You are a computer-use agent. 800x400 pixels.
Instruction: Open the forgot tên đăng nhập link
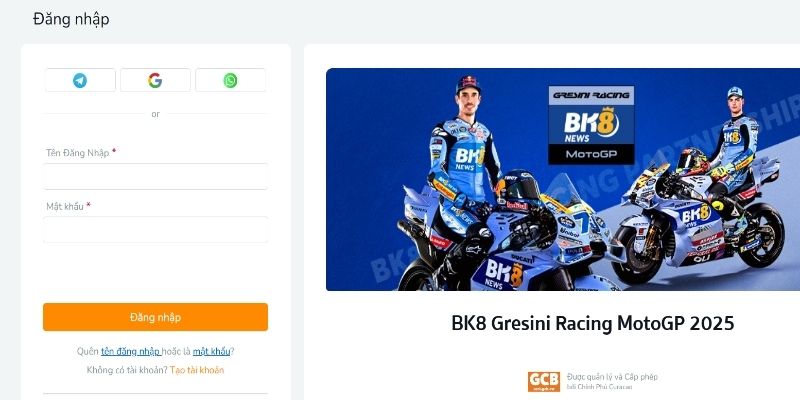(x=131, y=352)
